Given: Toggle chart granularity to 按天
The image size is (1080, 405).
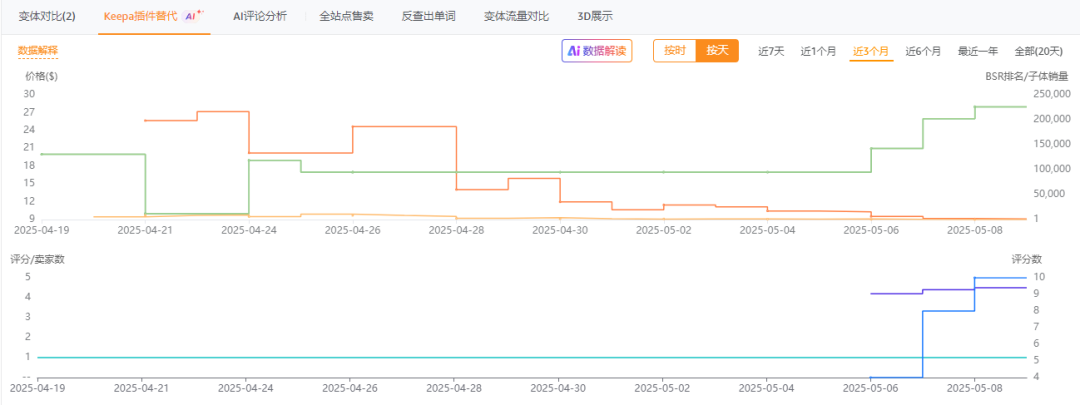Looking at the screenshot, I should [717, 51].
